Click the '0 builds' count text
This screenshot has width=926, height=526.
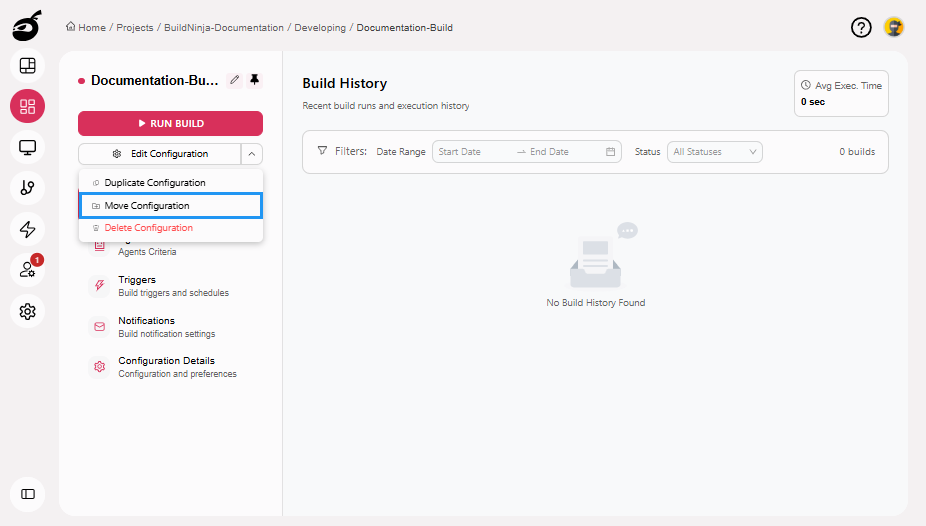point(857,152)
